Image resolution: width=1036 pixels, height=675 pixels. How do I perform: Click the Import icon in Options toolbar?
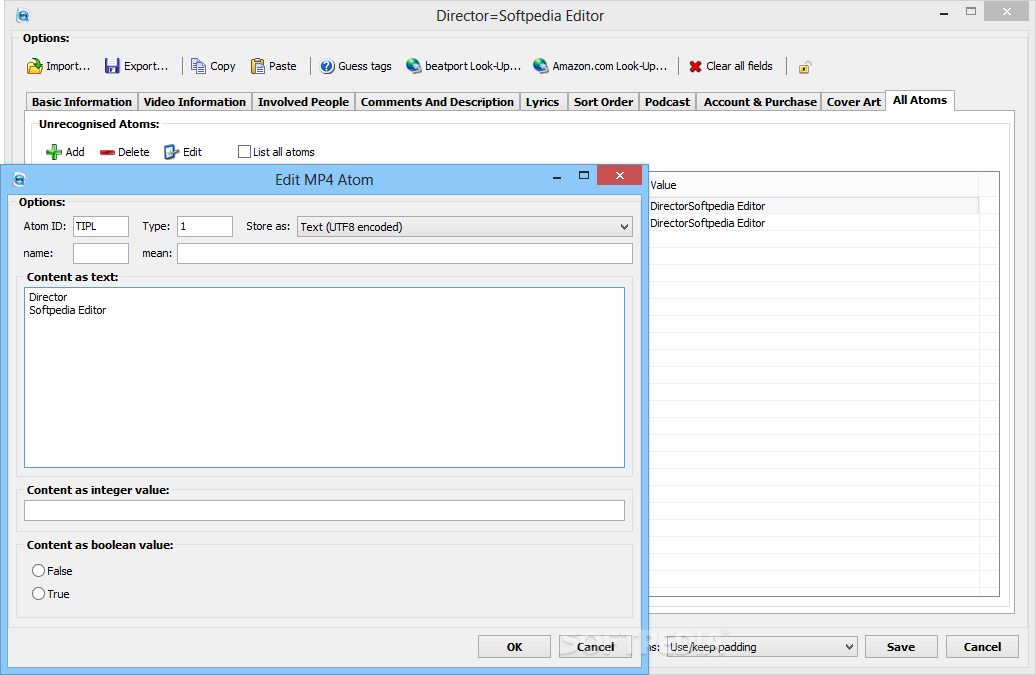[x=34, y=66]
